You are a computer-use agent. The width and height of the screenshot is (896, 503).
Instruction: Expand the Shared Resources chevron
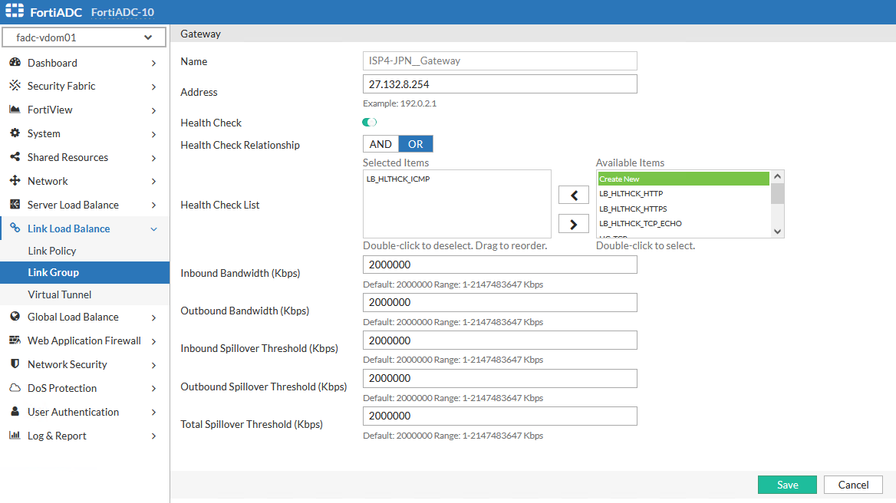(x=153, y=158)
